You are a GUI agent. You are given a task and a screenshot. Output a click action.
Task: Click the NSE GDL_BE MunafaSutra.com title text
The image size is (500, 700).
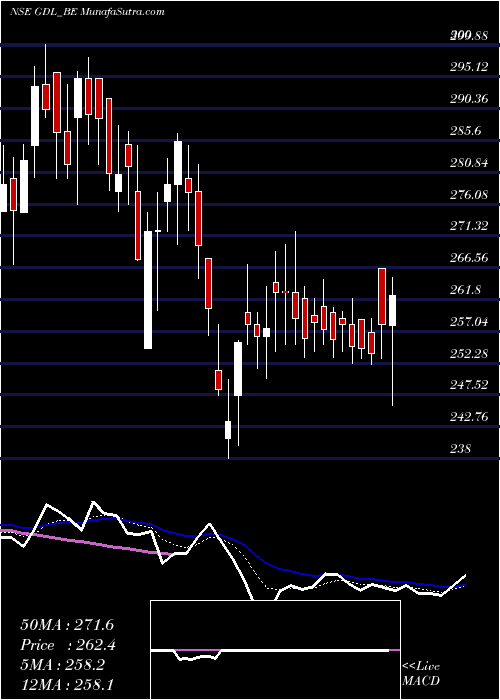(87, 12)
